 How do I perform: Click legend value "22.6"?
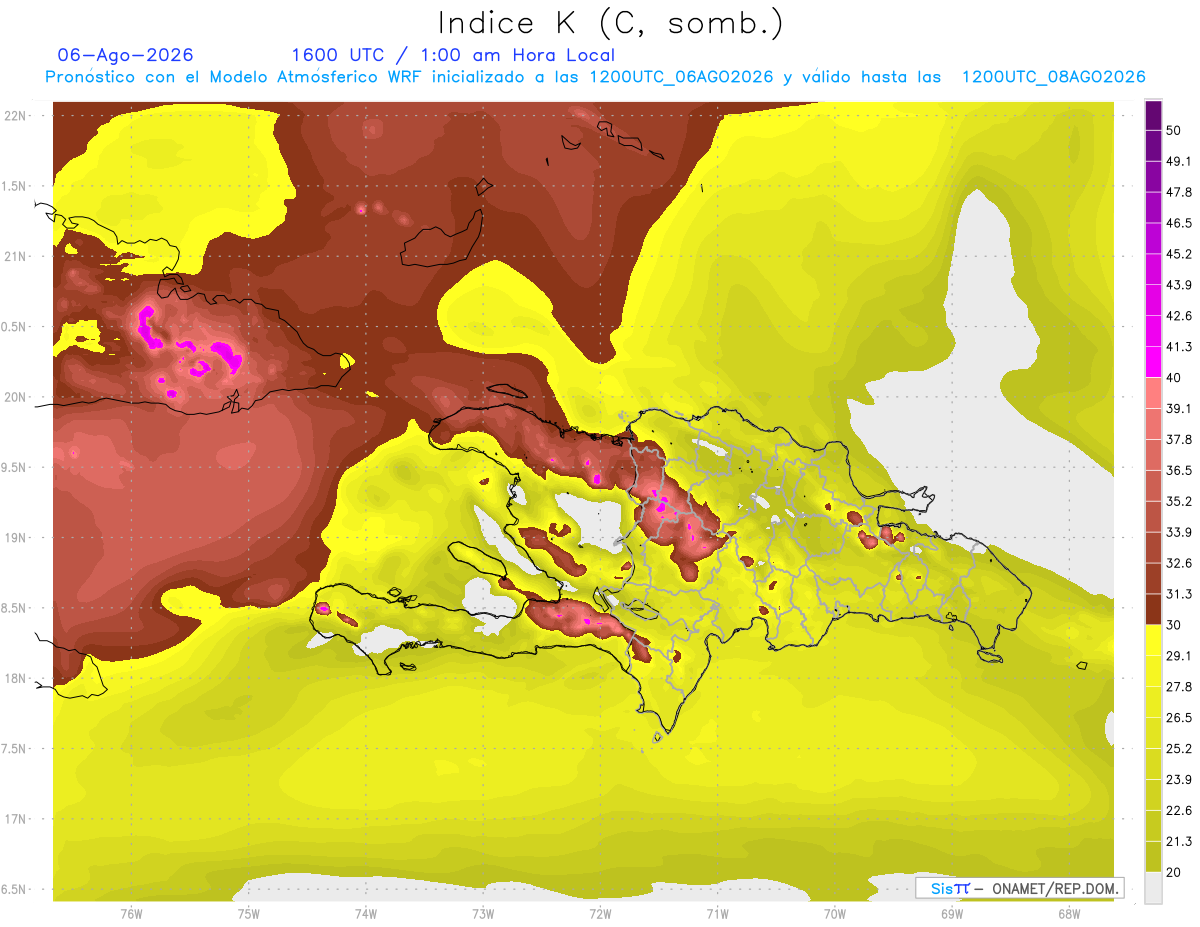[1179, 810]
